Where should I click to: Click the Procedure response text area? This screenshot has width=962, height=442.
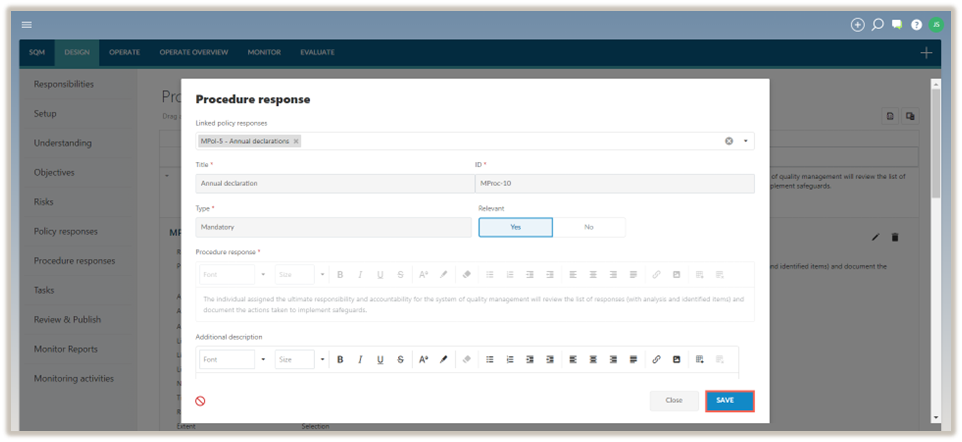point(475,304)
